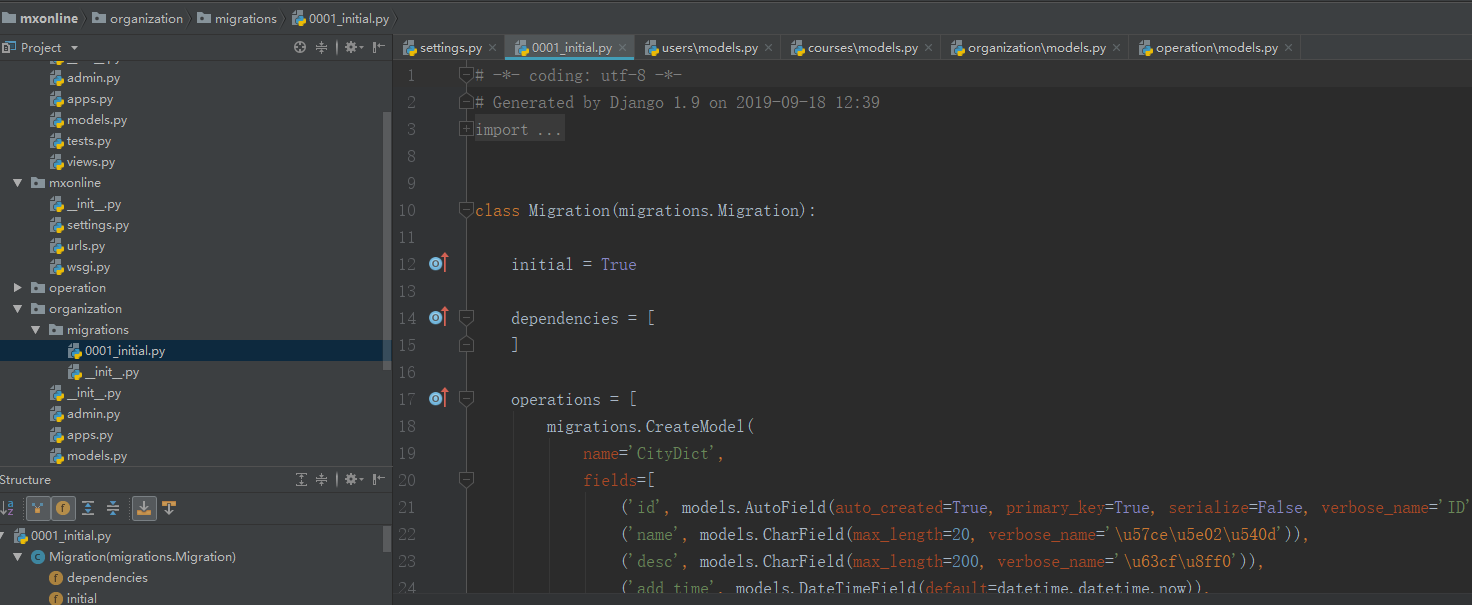1472x605 pixels.
Task: Hide the Project tool window
Action: [x=379, y=47]
